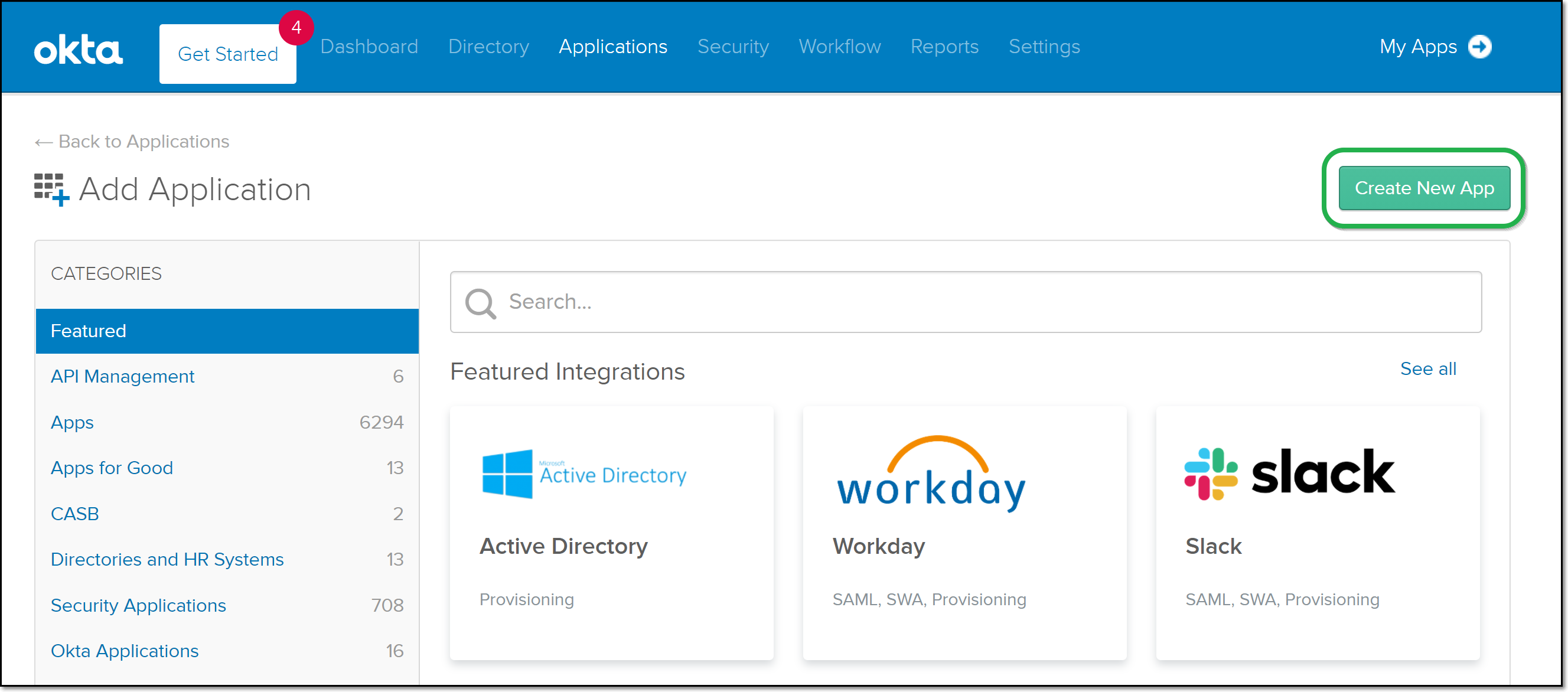This screenshot has width=1568, height=692.
Task: Select Directories and HR Systems category
Action: click(227, 559)
